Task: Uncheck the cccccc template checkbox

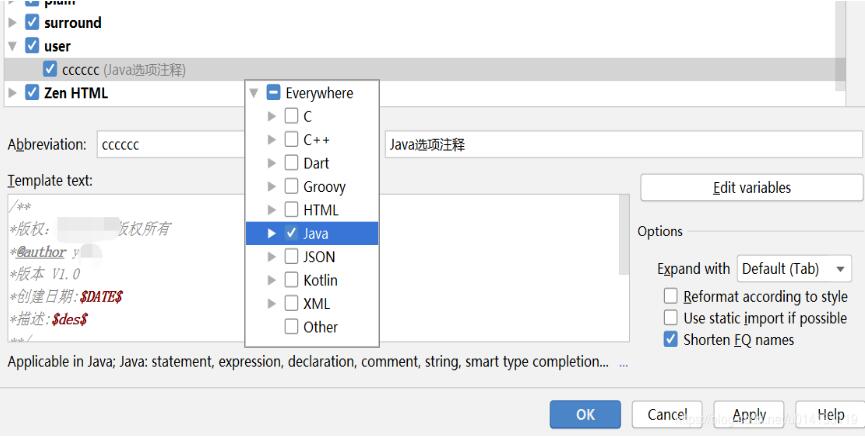Action: [50, 70]
